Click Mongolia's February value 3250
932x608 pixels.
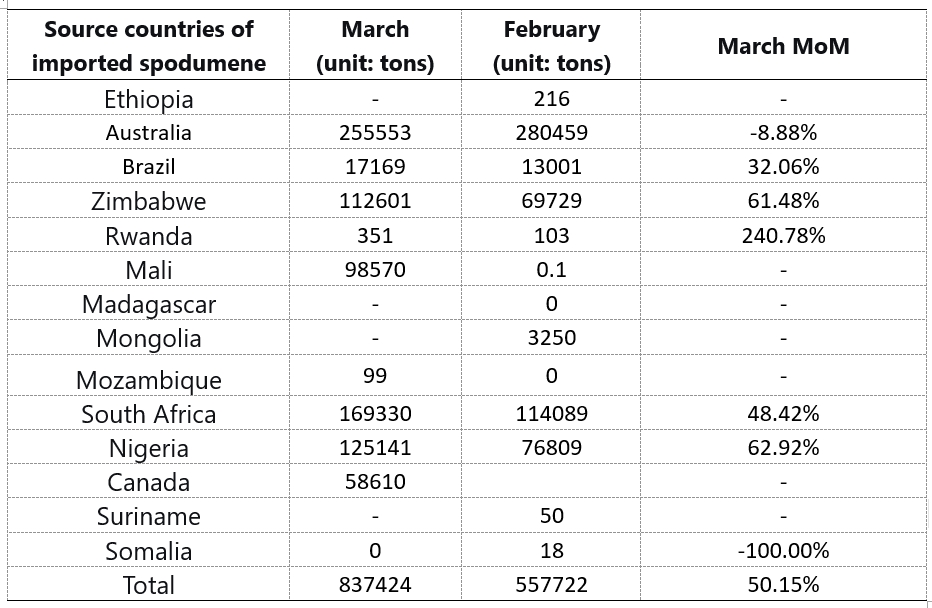click(x=551, y=338)
